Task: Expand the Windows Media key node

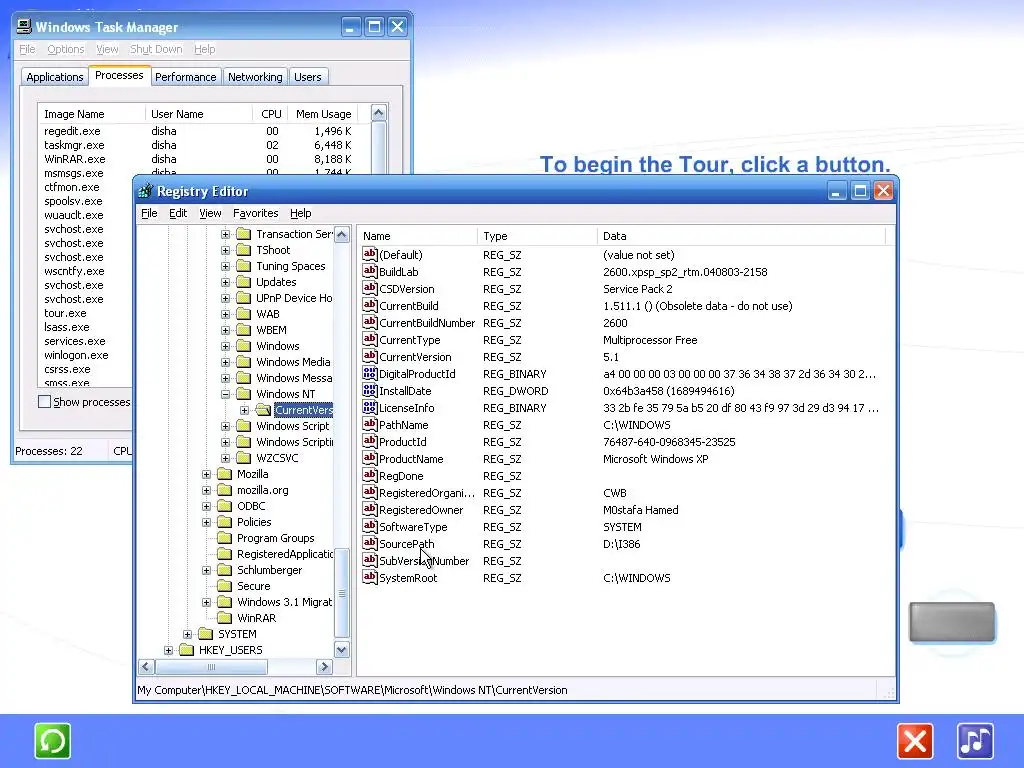Action: click(x=225, y=362)
